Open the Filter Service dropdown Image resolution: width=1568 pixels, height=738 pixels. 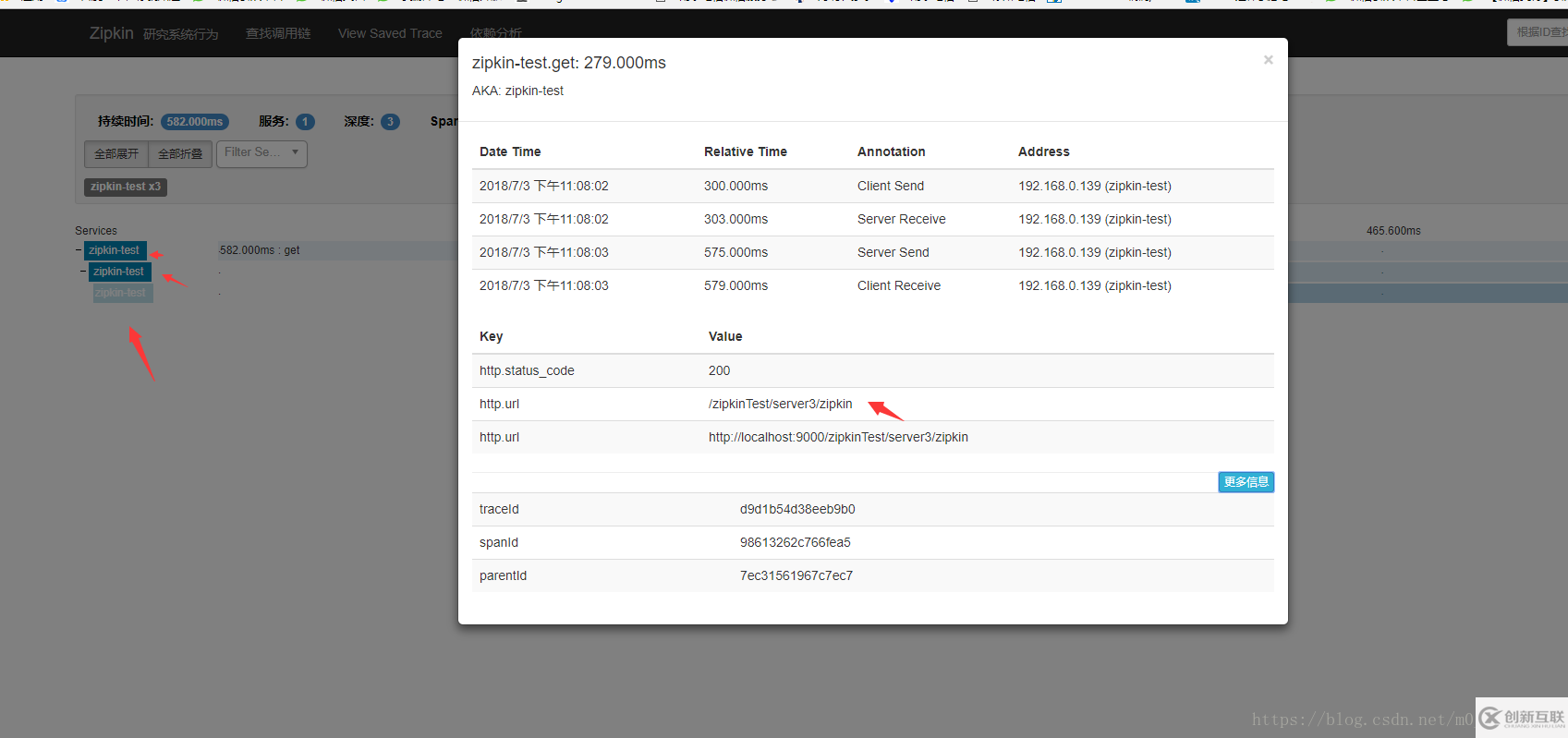262,153
